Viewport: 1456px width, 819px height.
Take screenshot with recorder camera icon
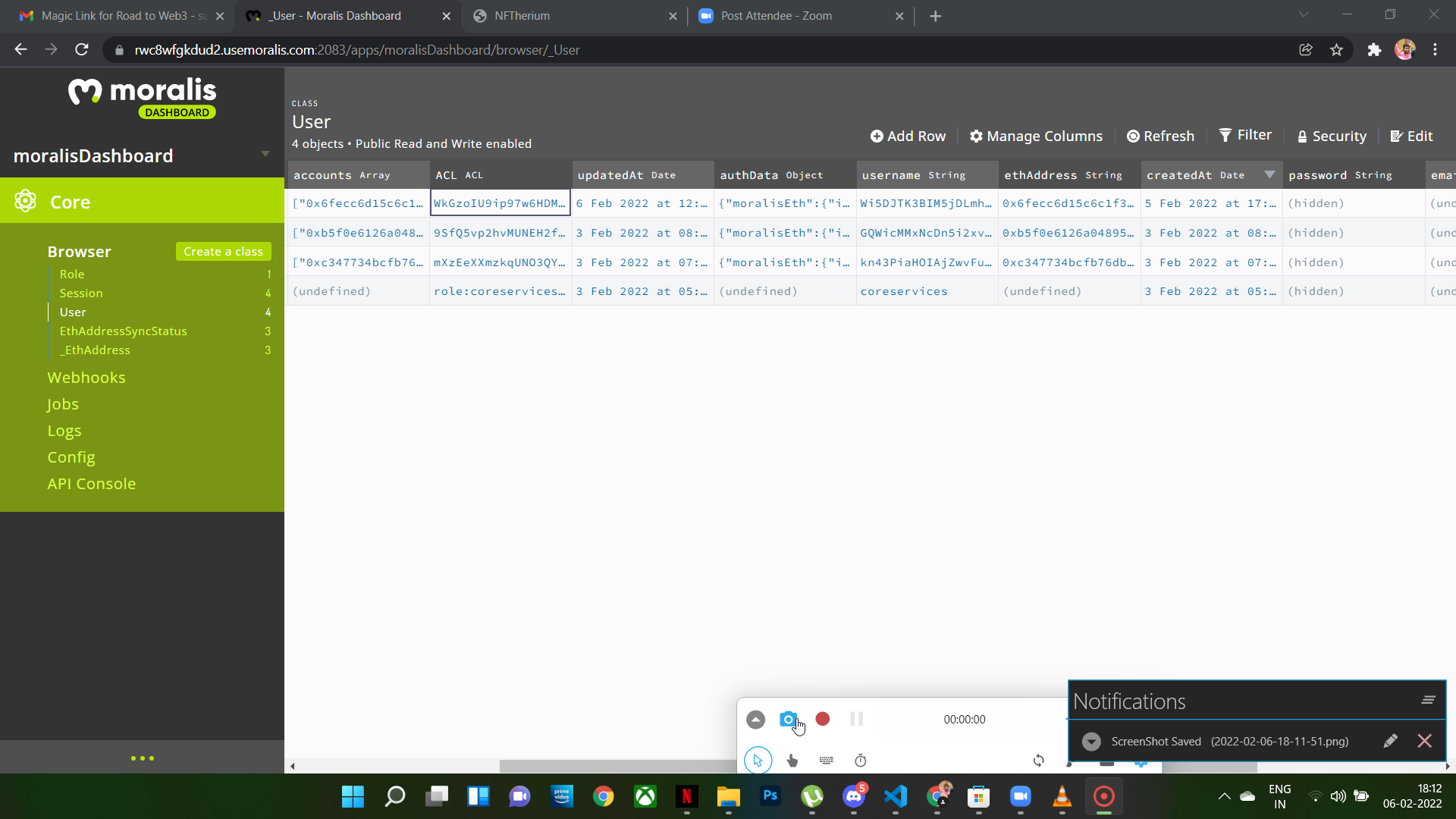click(x=788, y=719)
